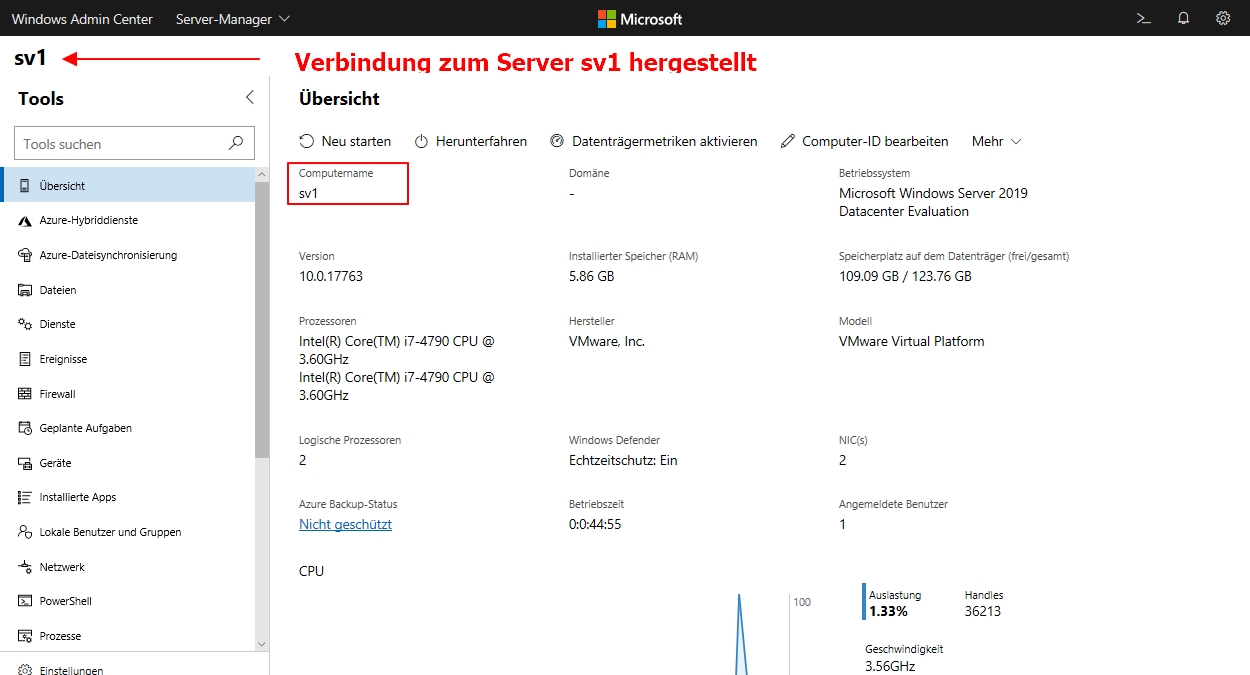
Task: Click the Dienste gears icon
Action: [x=25, y=324]
